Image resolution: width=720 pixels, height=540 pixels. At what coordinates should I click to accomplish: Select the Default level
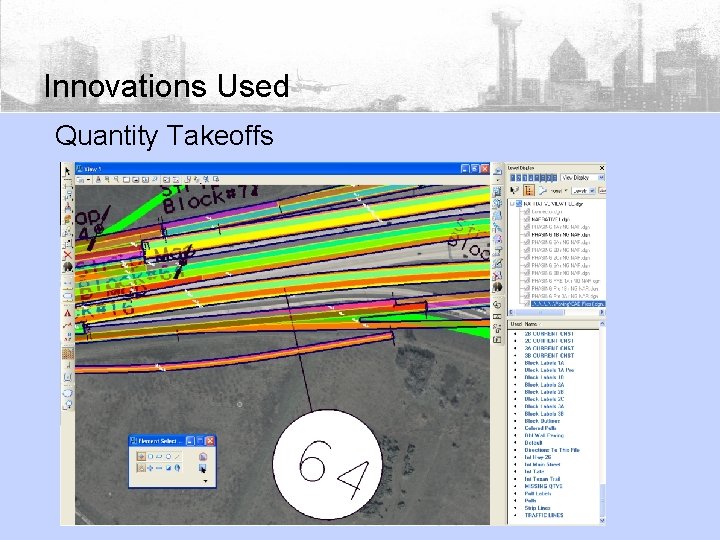[x=533, y=443]
